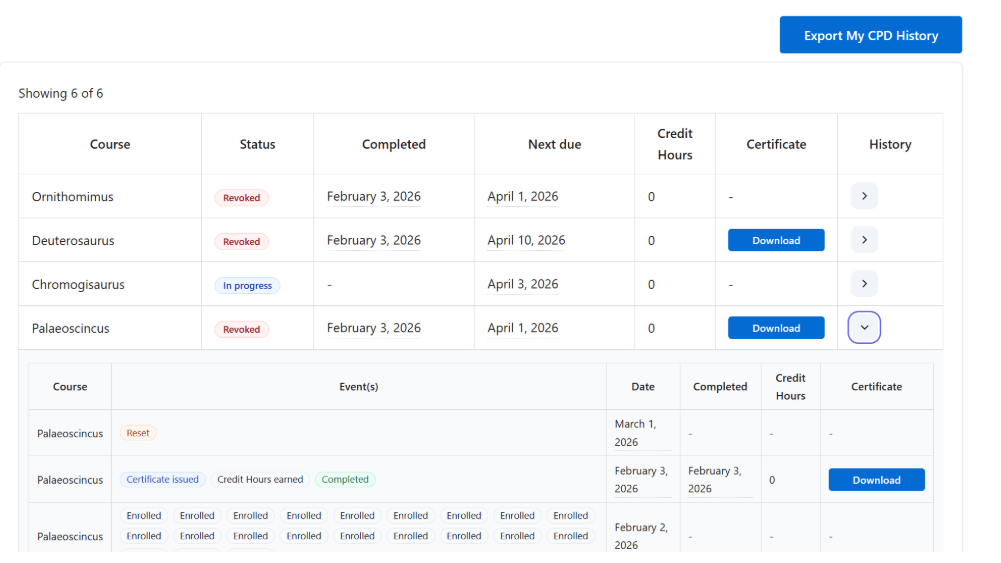Screen dimensions: 1001x563
Task: Click the Status column header
Action: 257,144
